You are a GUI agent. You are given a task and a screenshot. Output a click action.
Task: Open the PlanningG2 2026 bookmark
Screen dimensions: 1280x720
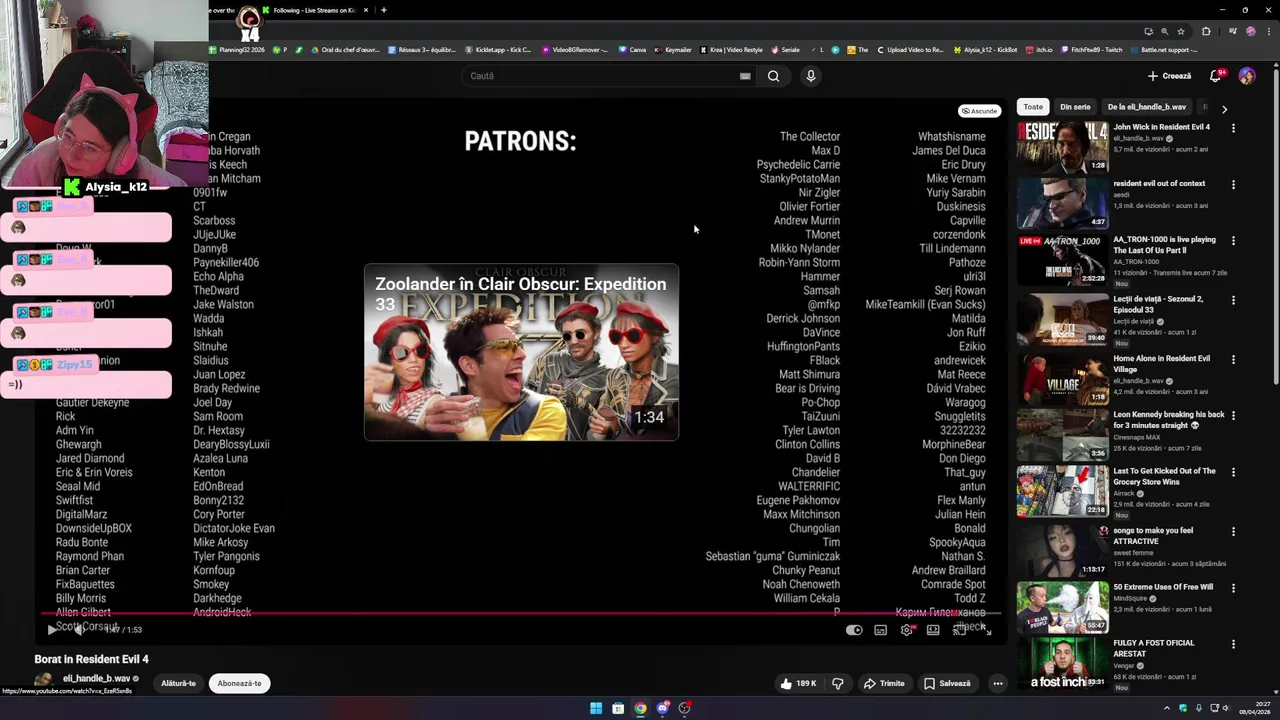[x=238, y=50]
